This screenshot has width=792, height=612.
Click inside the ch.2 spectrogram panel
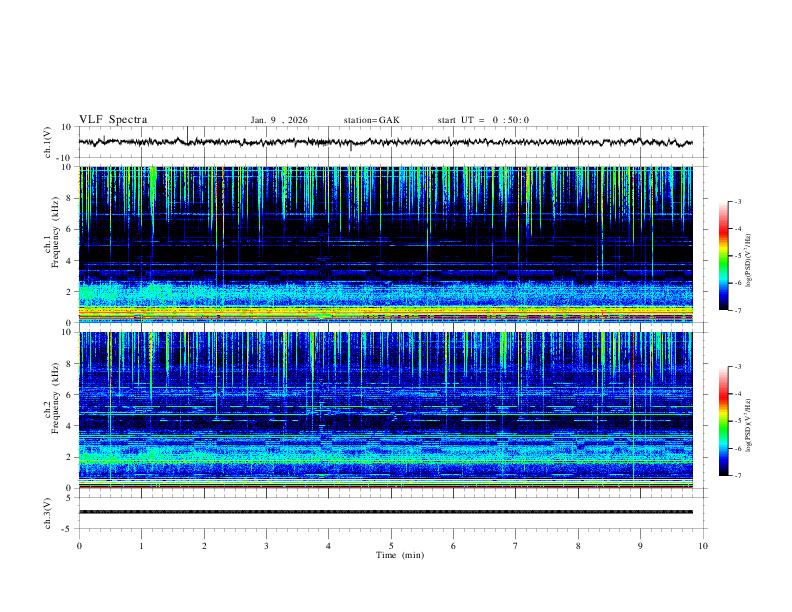pyautogui.click(x=385, y=410)
